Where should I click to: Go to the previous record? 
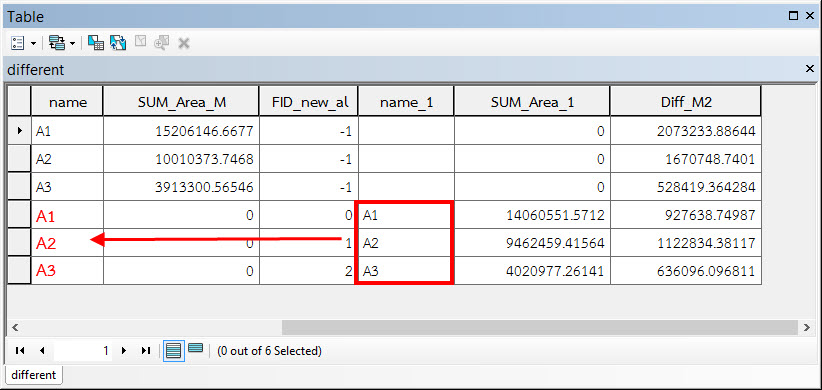coord(42,351)
